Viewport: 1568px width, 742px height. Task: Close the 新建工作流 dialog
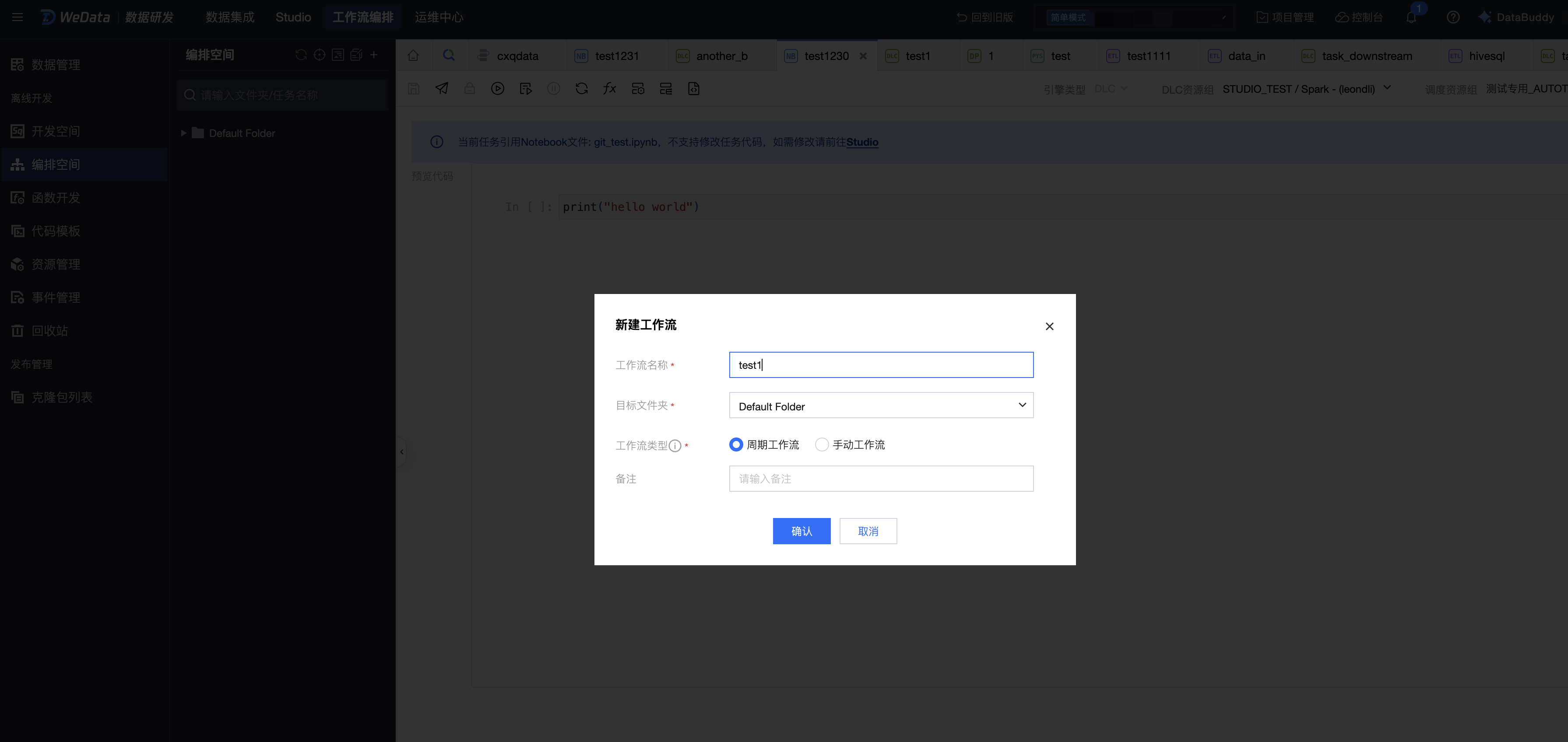pos(1049,327)
